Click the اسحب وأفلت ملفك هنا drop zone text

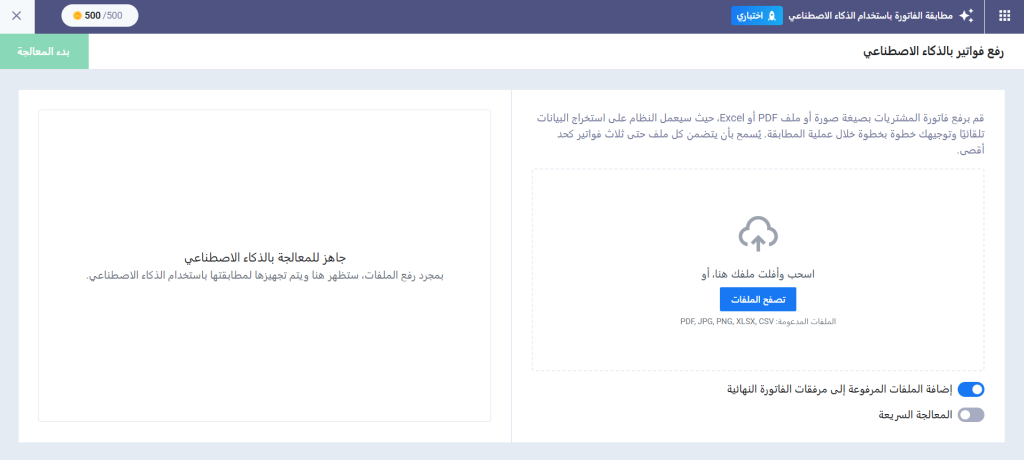[x=757, y=273]
